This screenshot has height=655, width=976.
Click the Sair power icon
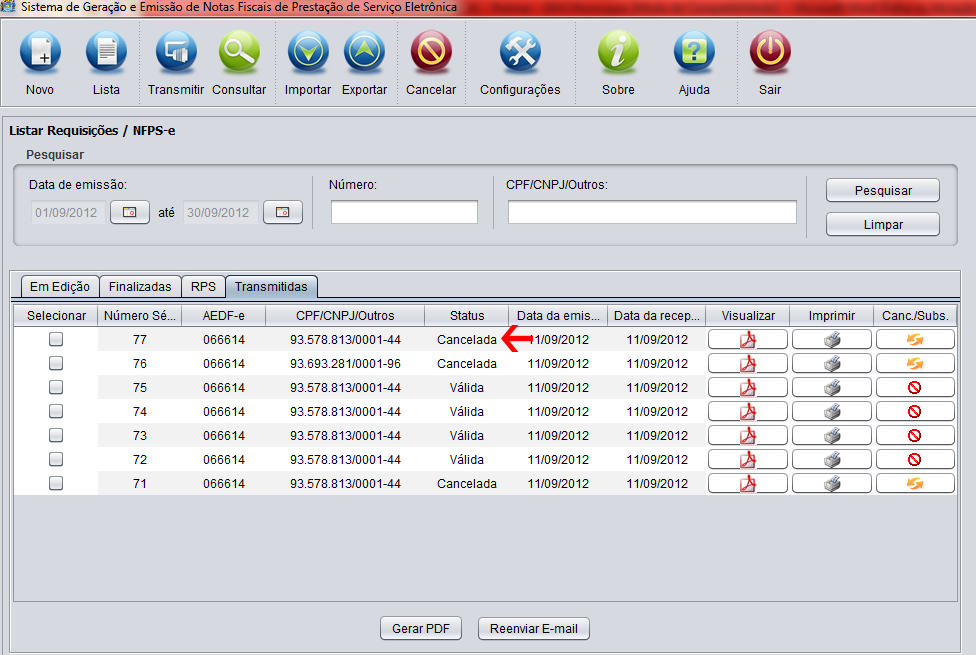[x=770, y=52]
